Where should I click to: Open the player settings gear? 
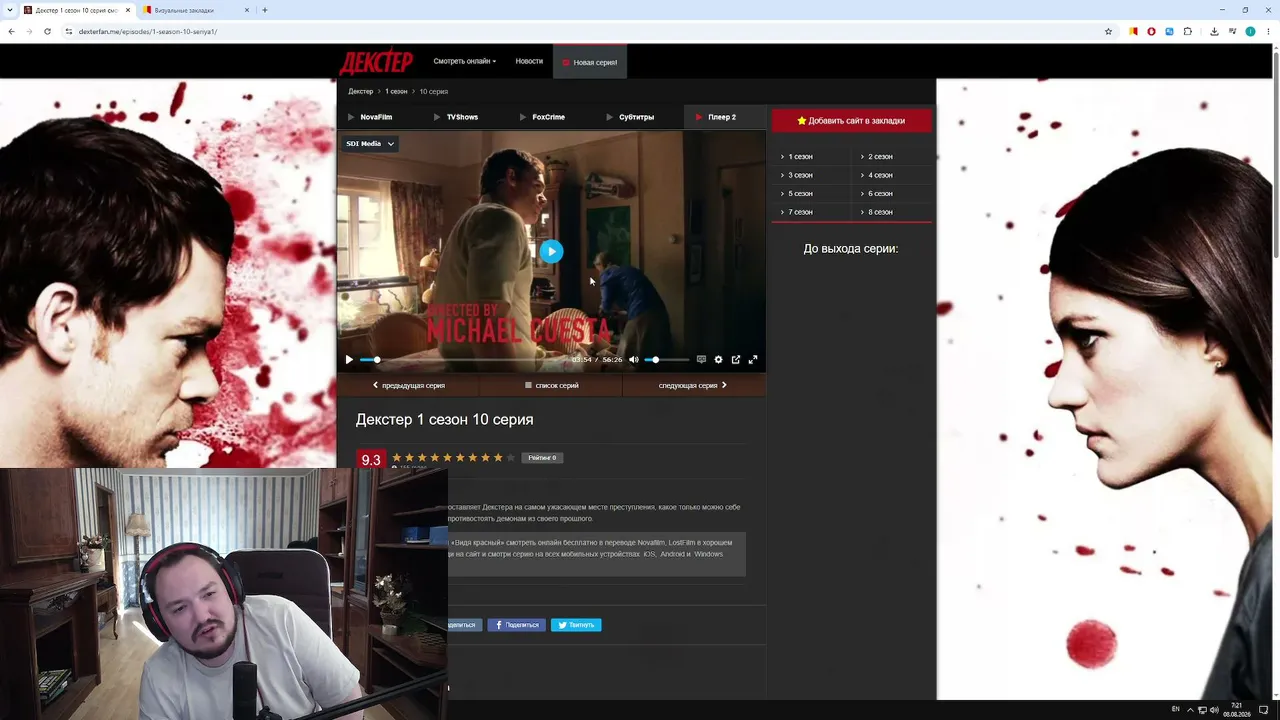(x=718, y=360)
